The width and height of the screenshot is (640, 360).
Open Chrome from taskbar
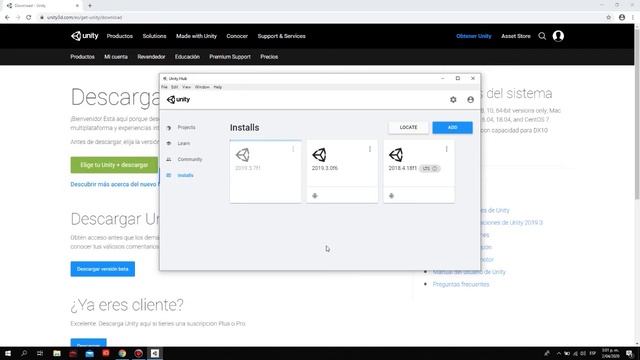[x=122, y=353]
